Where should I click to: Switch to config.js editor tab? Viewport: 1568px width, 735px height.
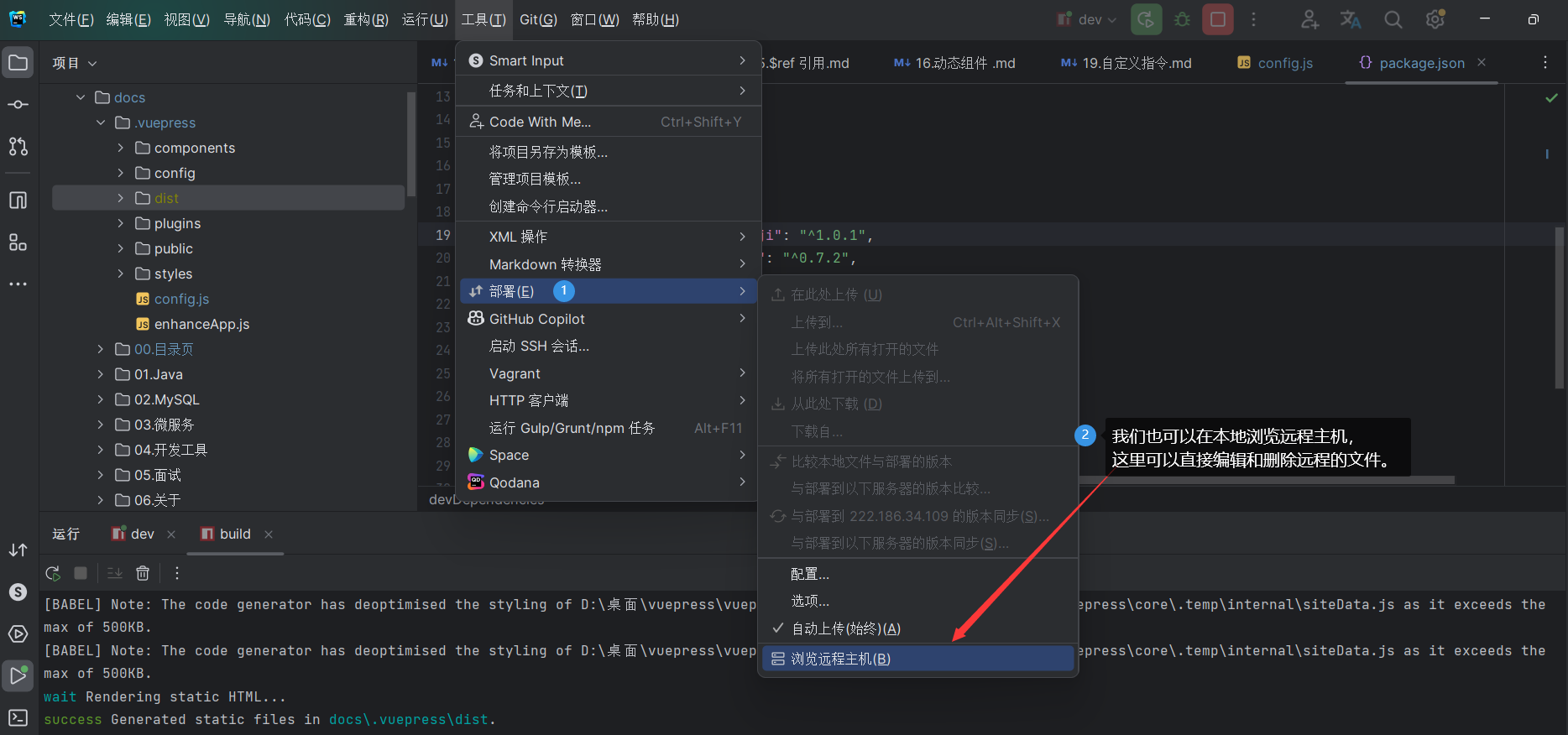tap(1275, 63)
